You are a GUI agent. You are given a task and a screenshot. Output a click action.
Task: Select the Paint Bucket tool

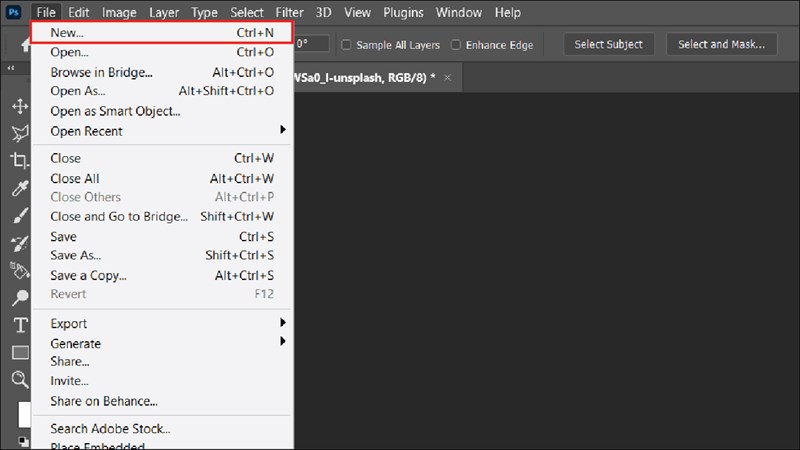[20, 270]
